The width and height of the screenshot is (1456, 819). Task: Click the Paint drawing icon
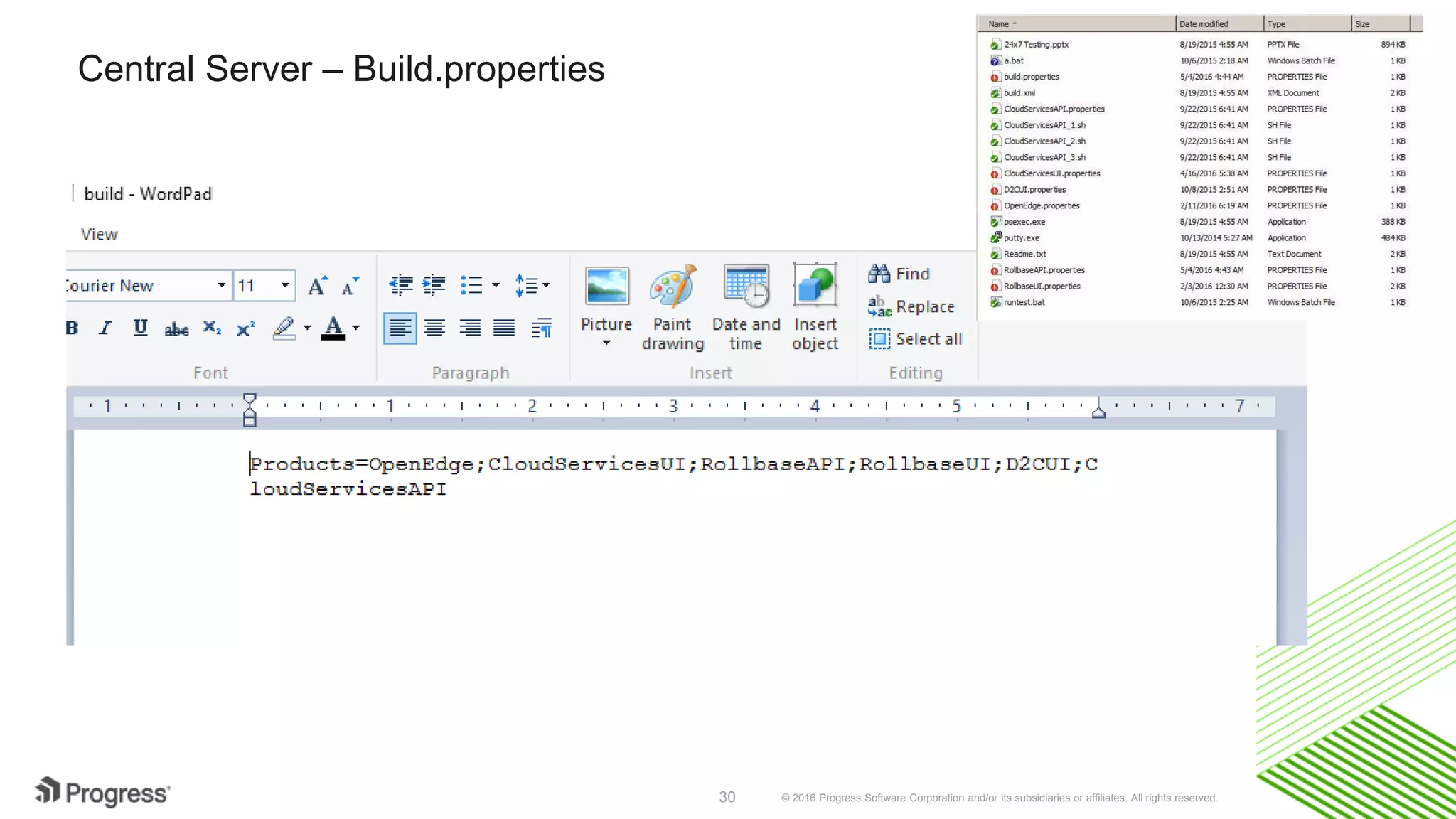[672, 287]
